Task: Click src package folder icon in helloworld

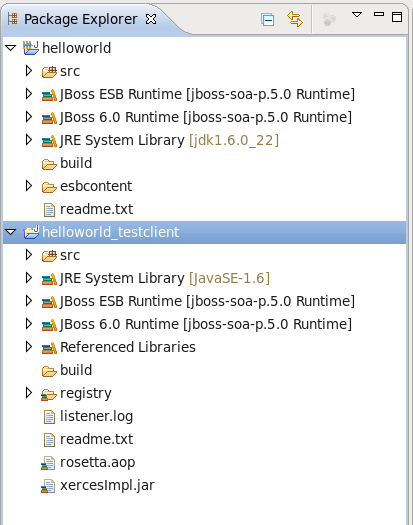Action: tap(49, 72)
